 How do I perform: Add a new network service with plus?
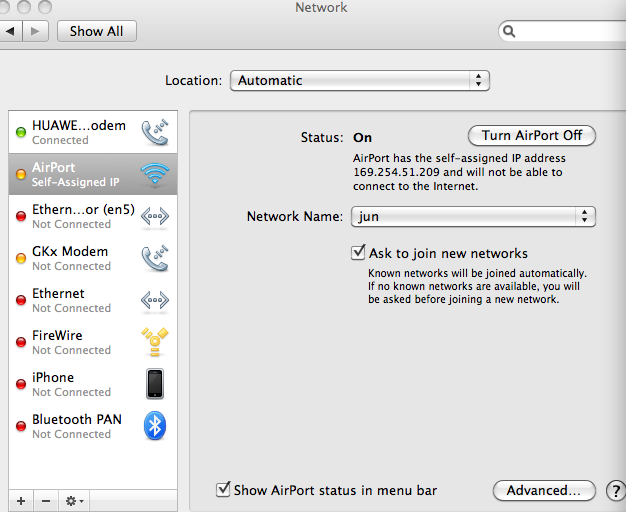point(21,501)
